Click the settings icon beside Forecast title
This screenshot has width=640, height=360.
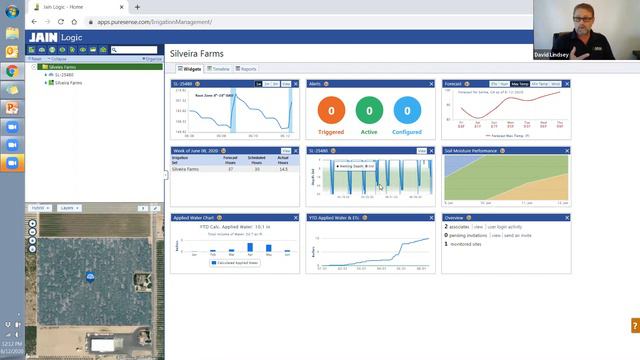tap(467, 84)
